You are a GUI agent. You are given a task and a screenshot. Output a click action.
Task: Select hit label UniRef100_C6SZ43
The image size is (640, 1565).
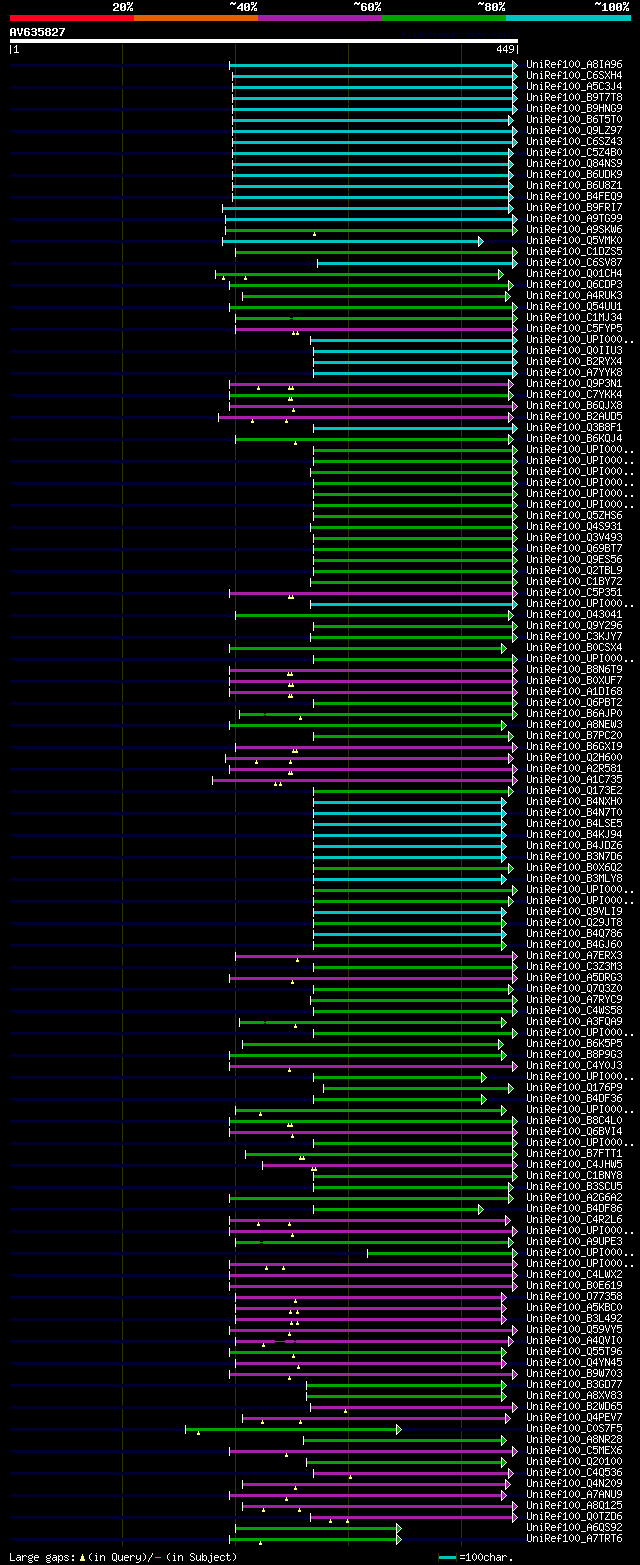[574, 141]
